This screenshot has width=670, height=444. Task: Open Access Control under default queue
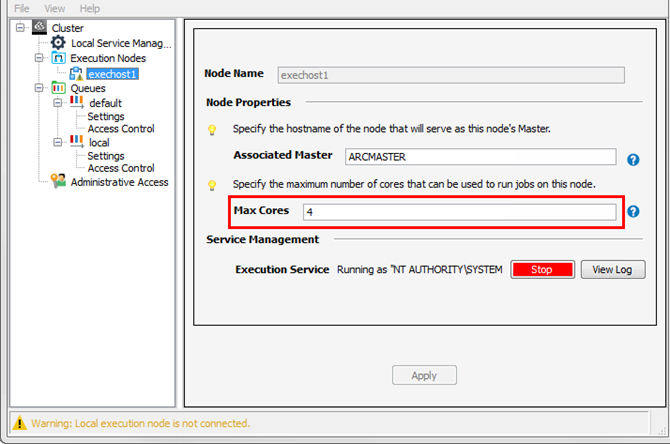pos(121,129)
